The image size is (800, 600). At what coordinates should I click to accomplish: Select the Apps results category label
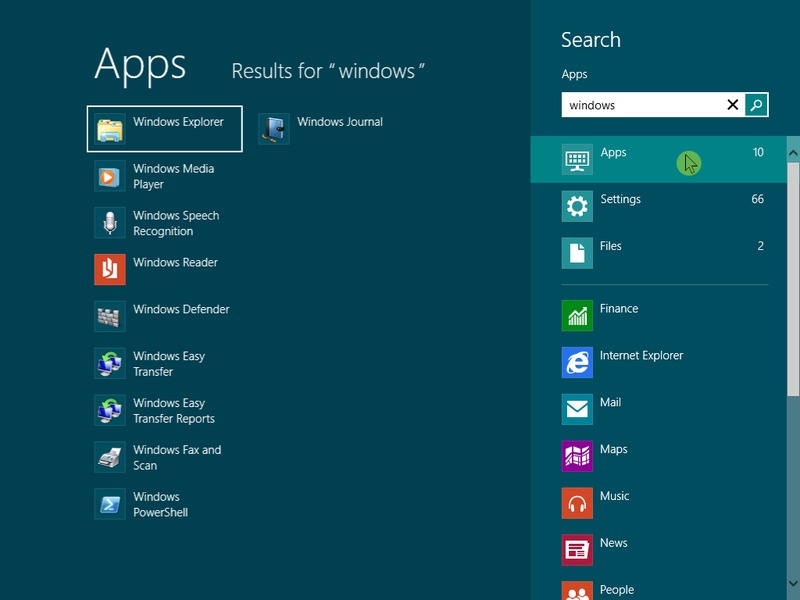[613, 153]
